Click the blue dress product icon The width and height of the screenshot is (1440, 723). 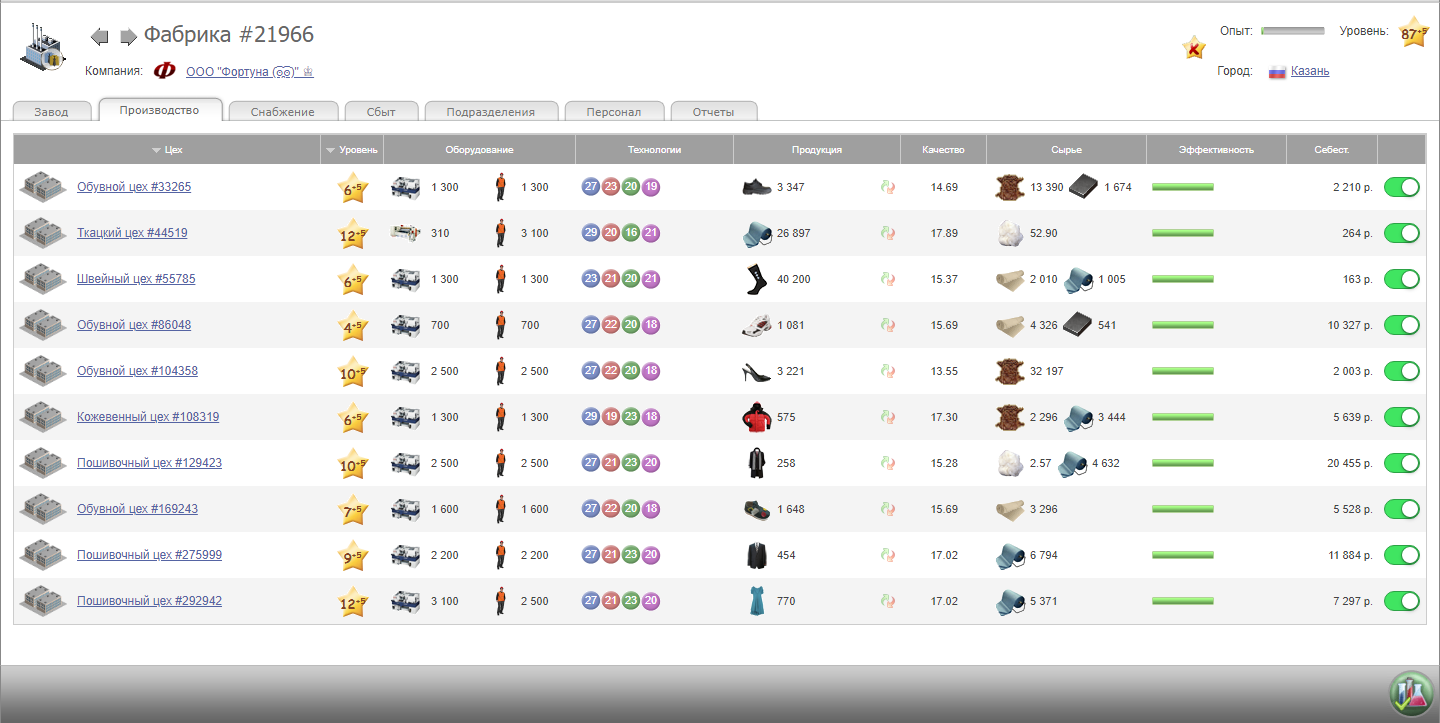757,601
